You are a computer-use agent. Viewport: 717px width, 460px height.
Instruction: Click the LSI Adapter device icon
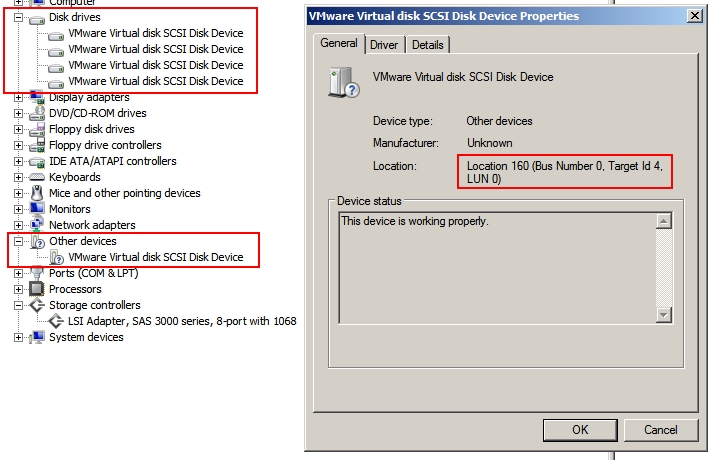click(x=56, y=321)
